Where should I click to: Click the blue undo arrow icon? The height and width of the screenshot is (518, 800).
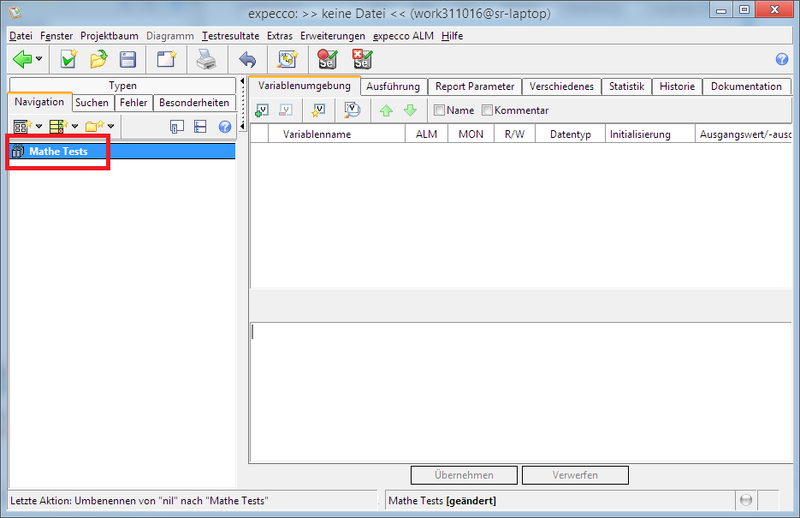[247, 60]
